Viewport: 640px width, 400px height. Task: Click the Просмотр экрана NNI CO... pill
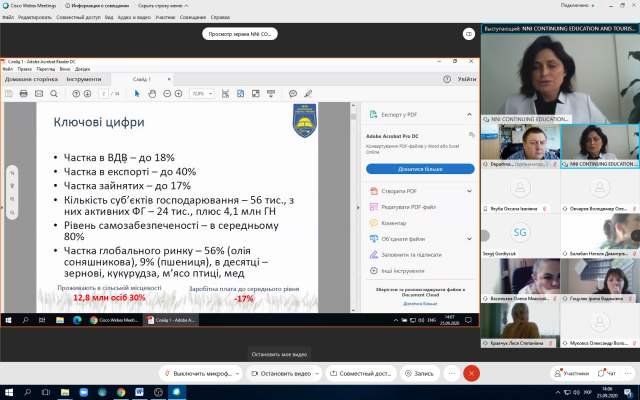(x=240, y=34)
